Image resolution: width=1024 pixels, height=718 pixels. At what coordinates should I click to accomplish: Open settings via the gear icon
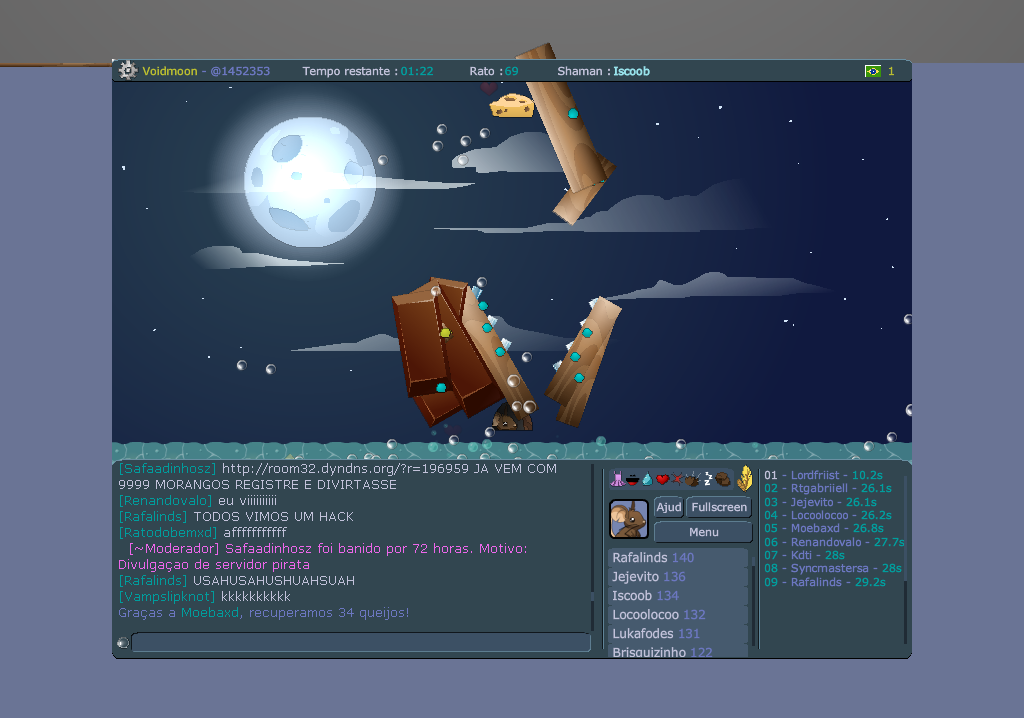[126, 70]
